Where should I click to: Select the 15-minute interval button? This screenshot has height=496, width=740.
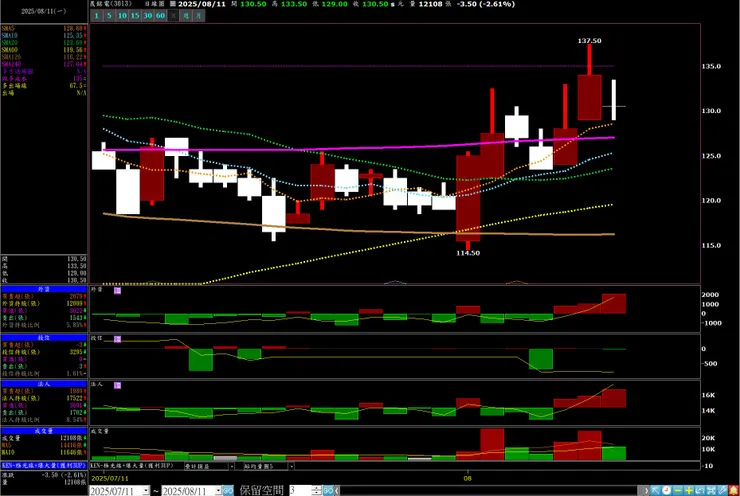(135, 16)
